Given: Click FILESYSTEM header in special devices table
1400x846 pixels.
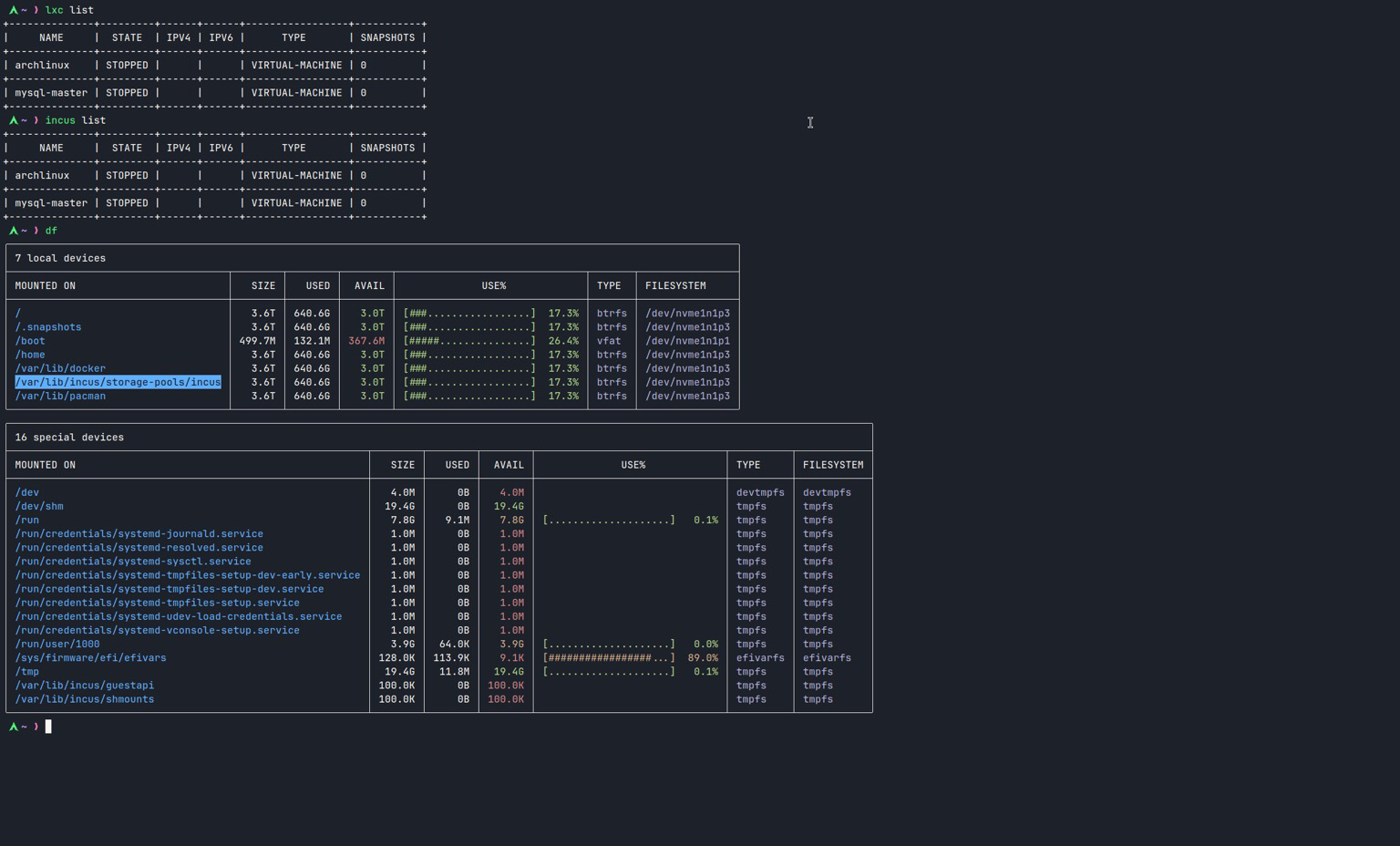Looking at the screenshot, I should (x=833, y=465).
